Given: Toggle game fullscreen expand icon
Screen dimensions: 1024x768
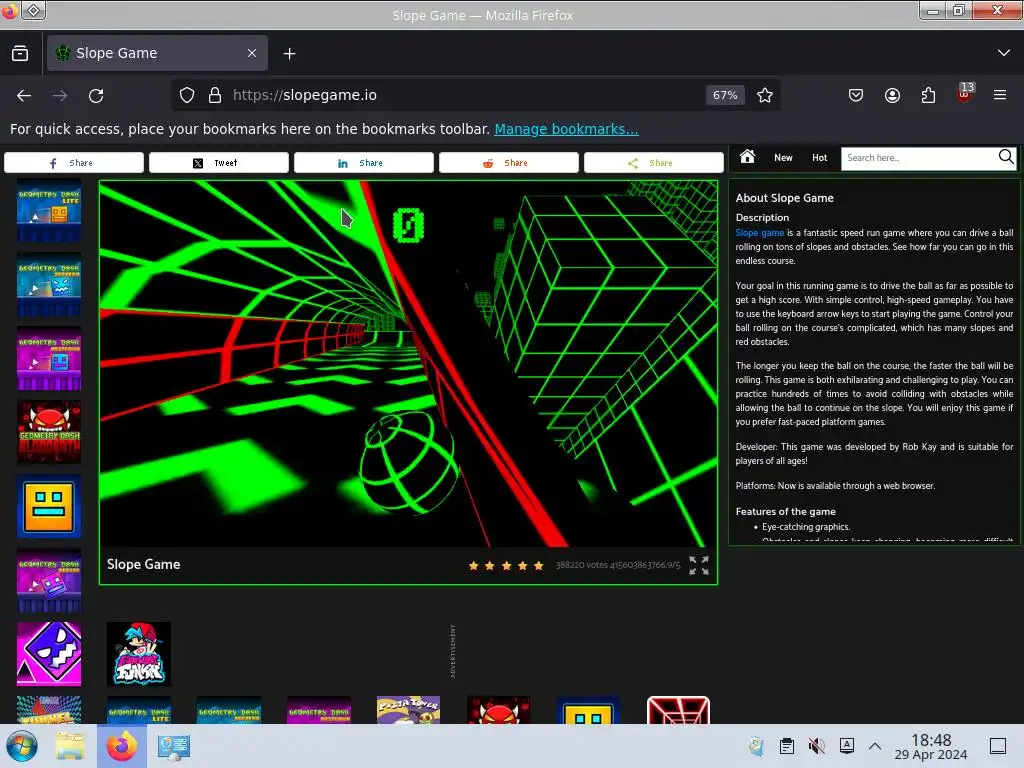Looking at the screenshot, I should [x=699, y=566].
